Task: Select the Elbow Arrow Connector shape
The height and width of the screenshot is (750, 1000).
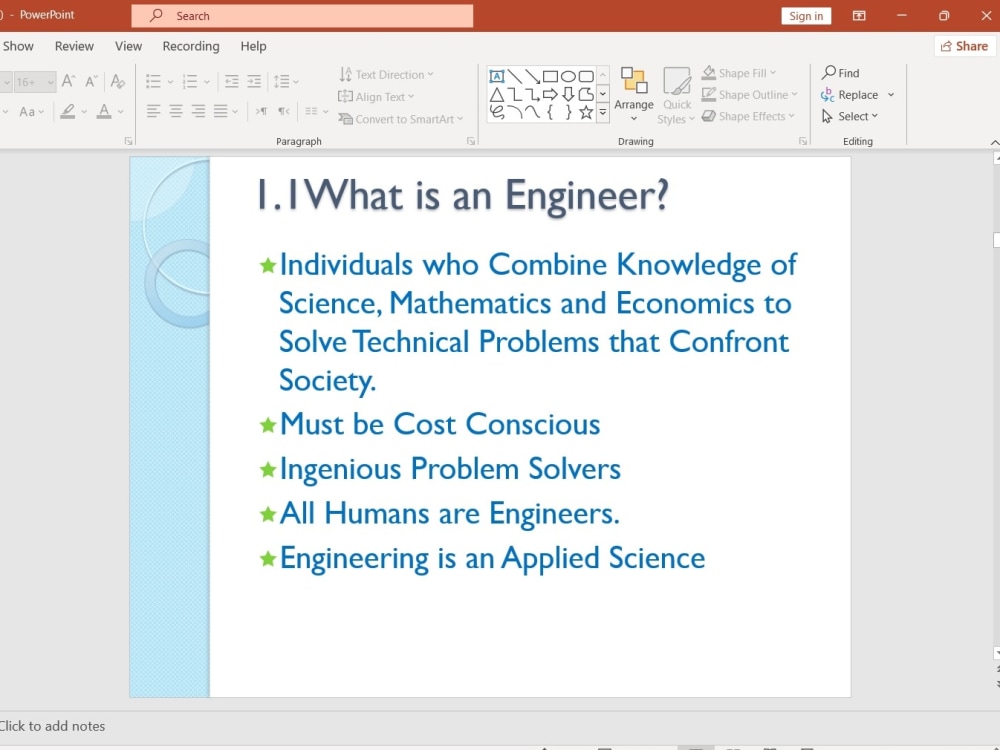Action: coord(533,95)
